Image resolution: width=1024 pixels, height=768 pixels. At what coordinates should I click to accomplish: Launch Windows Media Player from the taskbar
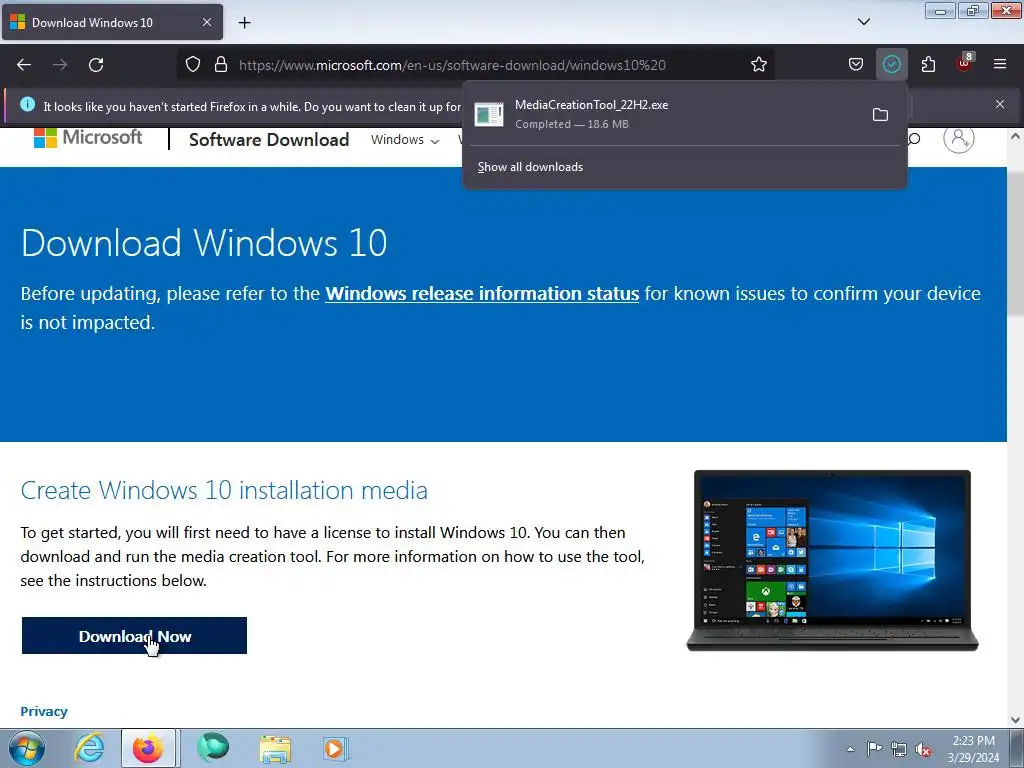(336, 748)
